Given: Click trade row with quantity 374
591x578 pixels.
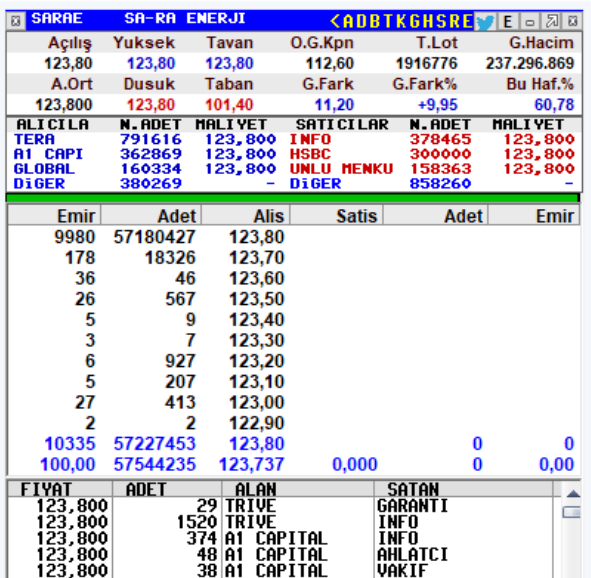Looking at the screenshot, I should click(280, 538).
